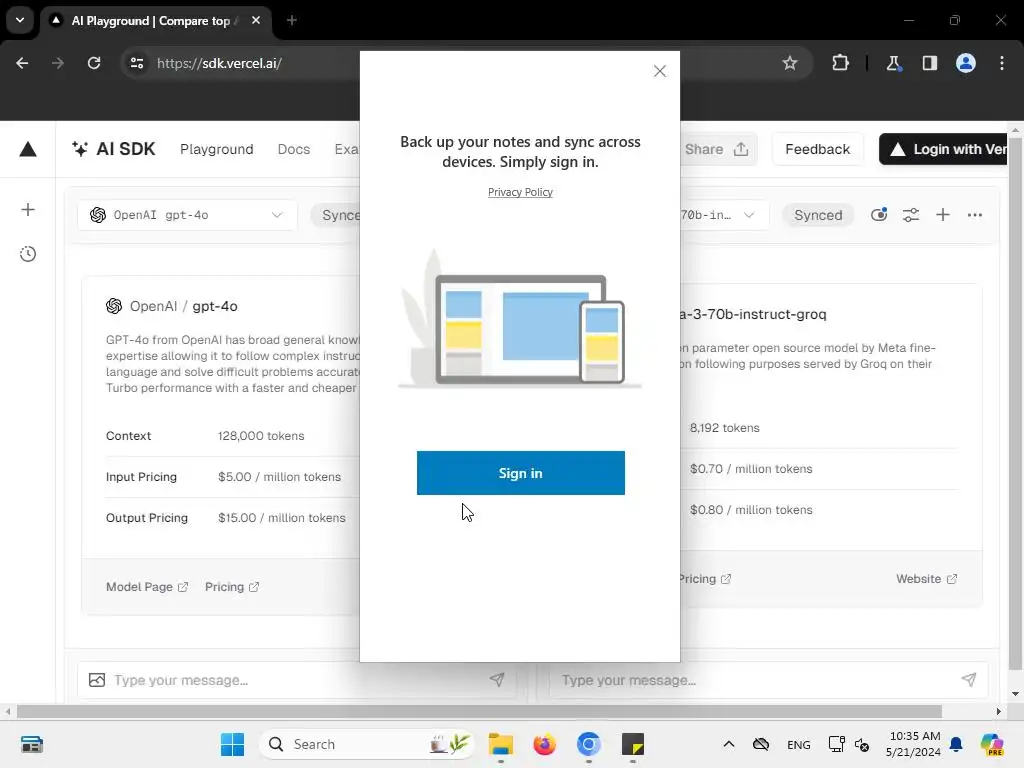Send message with left paper-plane icon
Screen dimensions: 1024x768
tap(497, 680)
